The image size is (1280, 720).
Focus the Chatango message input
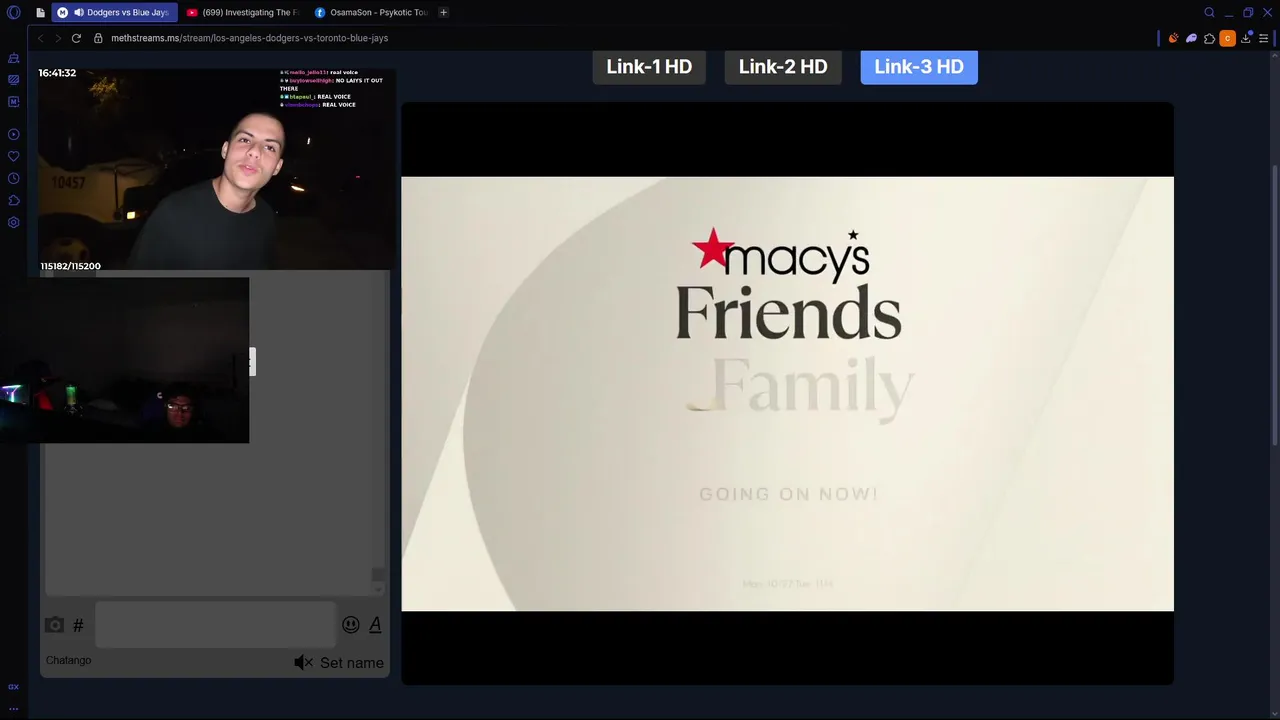pos(215,625)
